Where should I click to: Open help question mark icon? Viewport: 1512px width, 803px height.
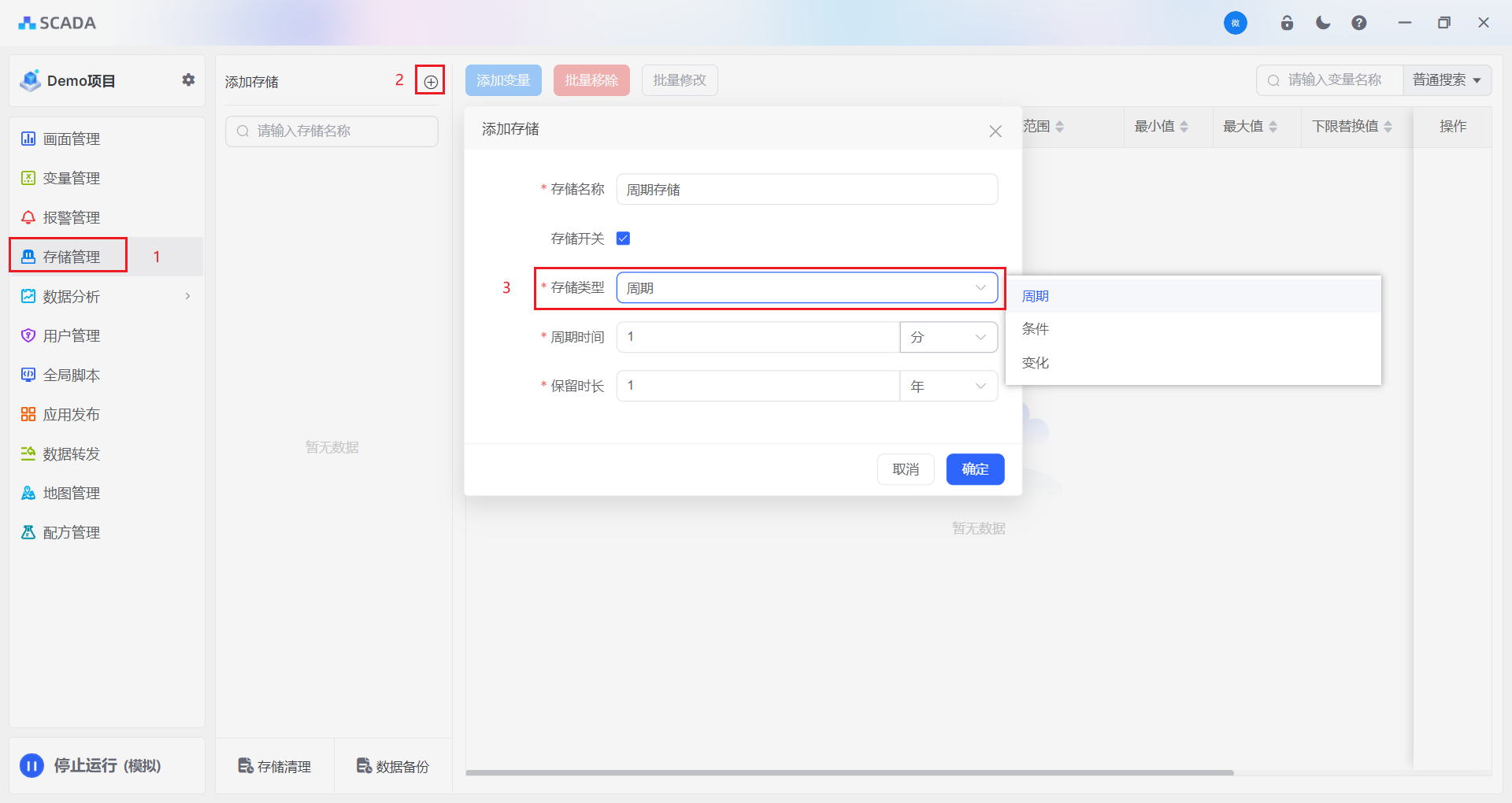pos(1358,23)
